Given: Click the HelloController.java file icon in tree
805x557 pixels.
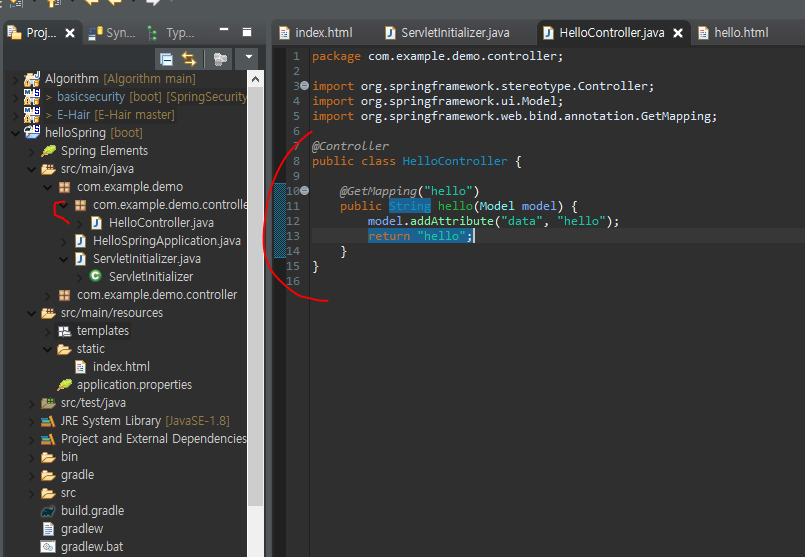Looking at the screenshot, I should point(96,223).
